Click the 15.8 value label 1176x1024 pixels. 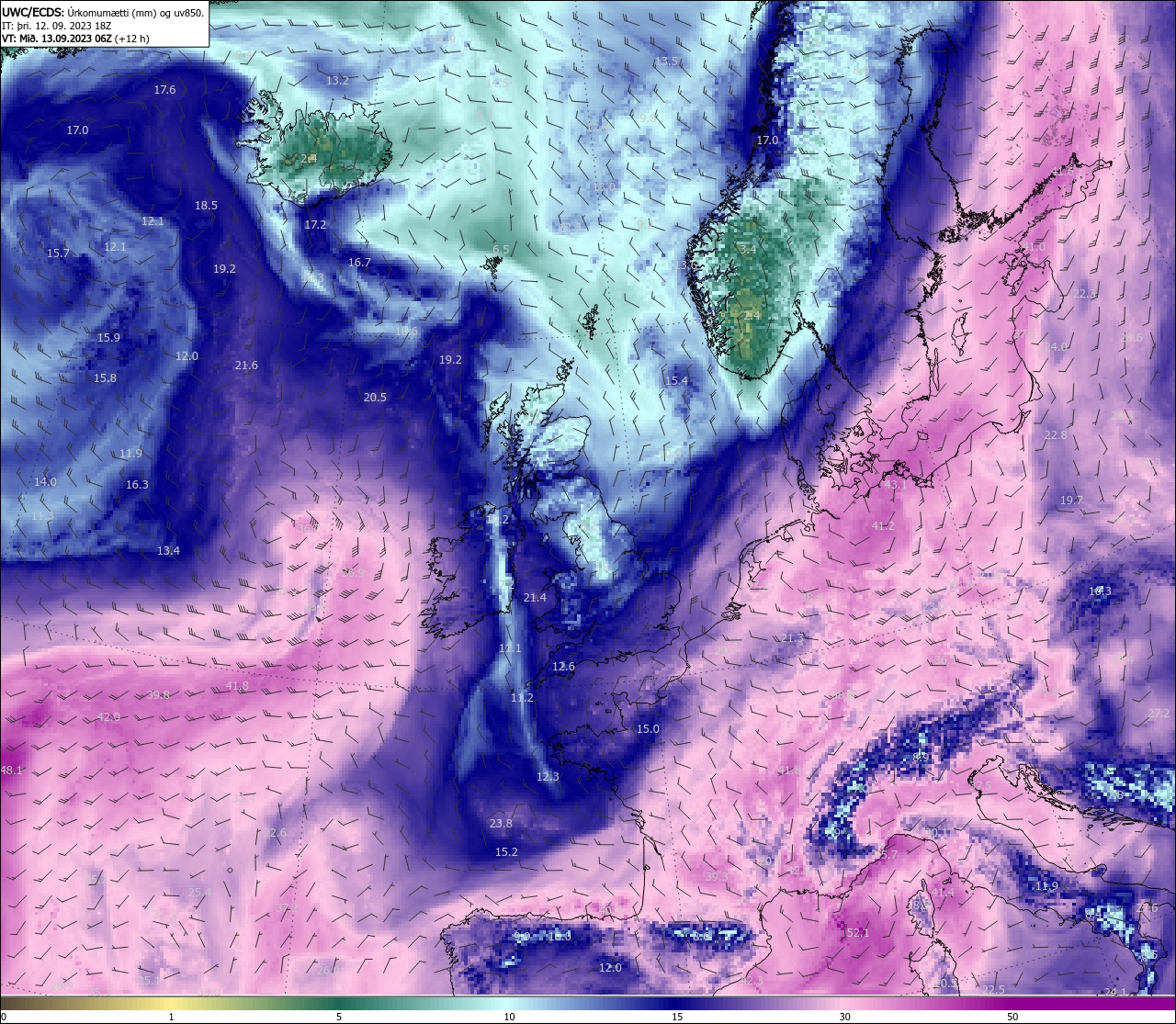105,378
